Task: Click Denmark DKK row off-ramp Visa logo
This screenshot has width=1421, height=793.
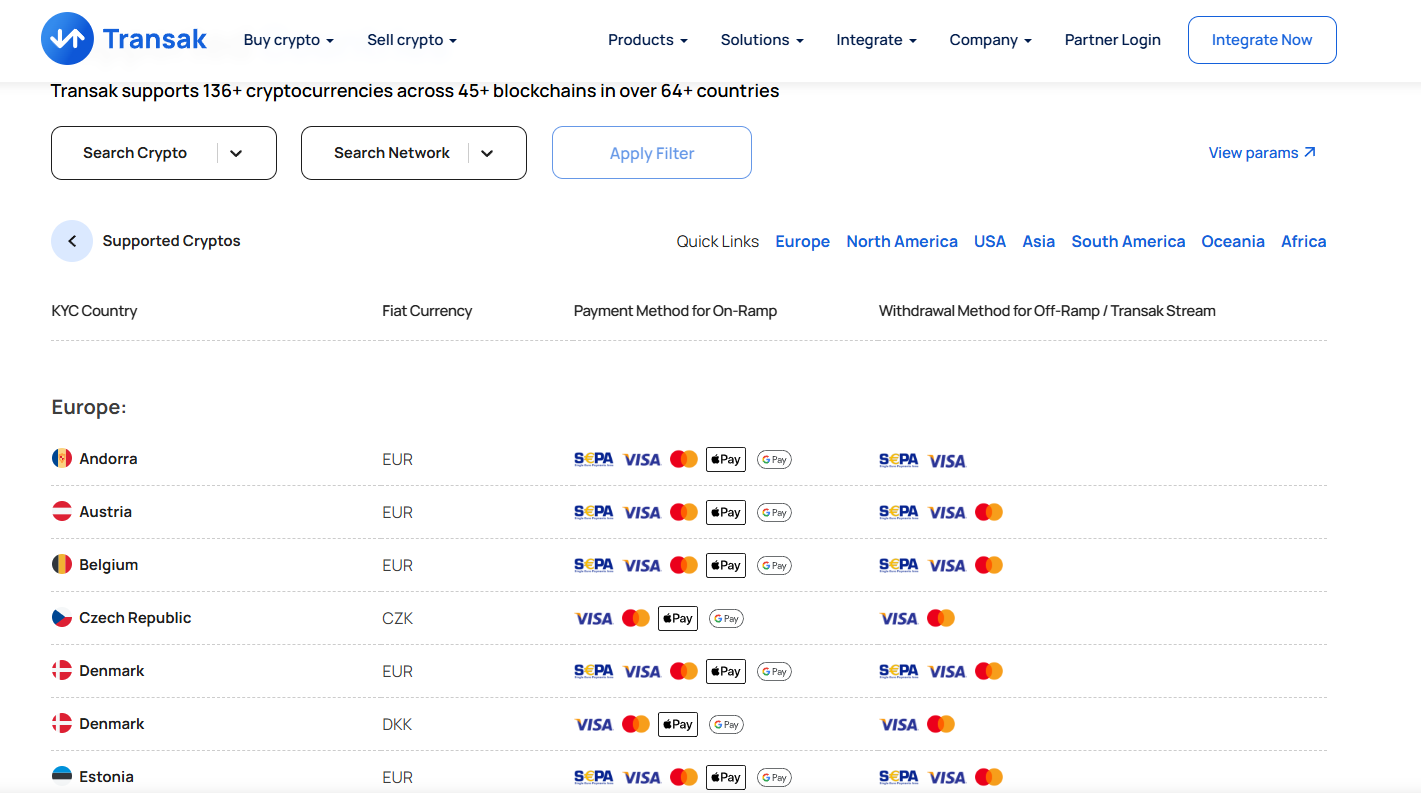Action: (899, 724)
